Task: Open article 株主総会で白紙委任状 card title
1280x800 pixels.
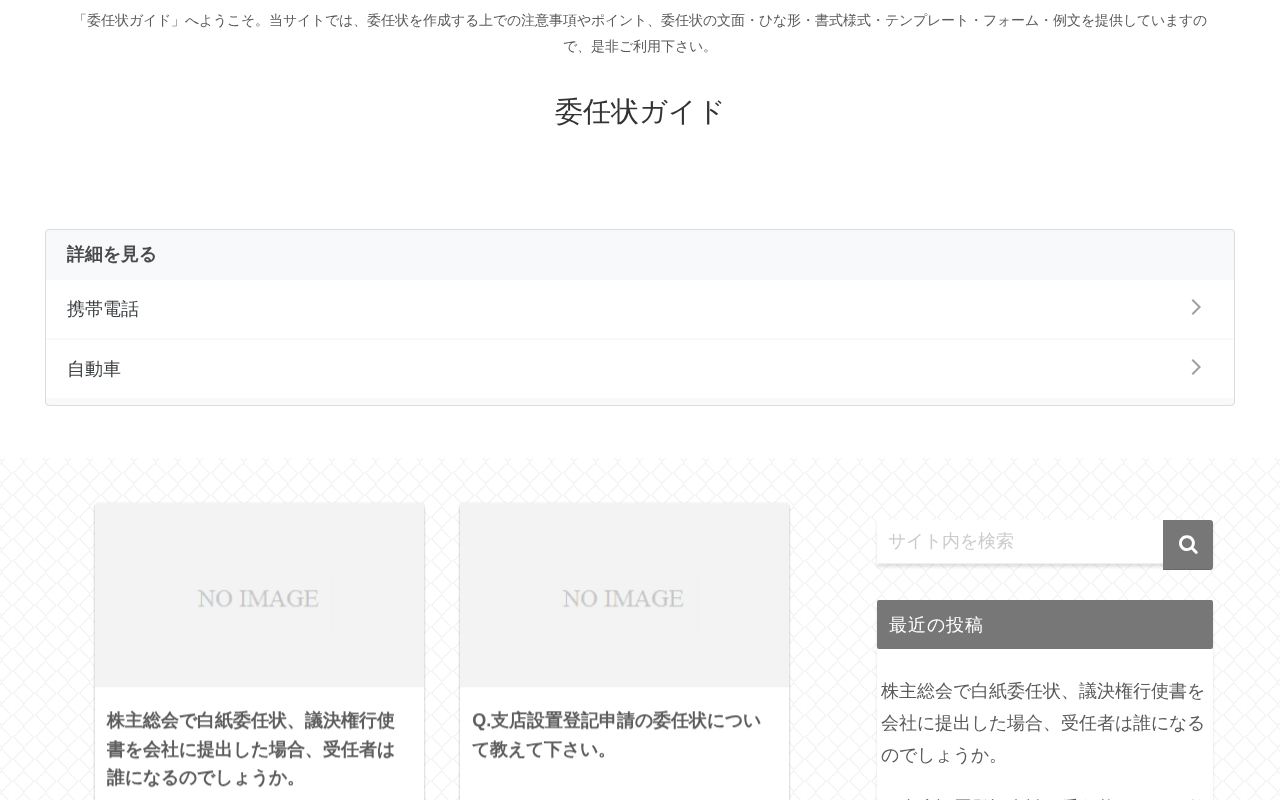Action: [251, 749]
